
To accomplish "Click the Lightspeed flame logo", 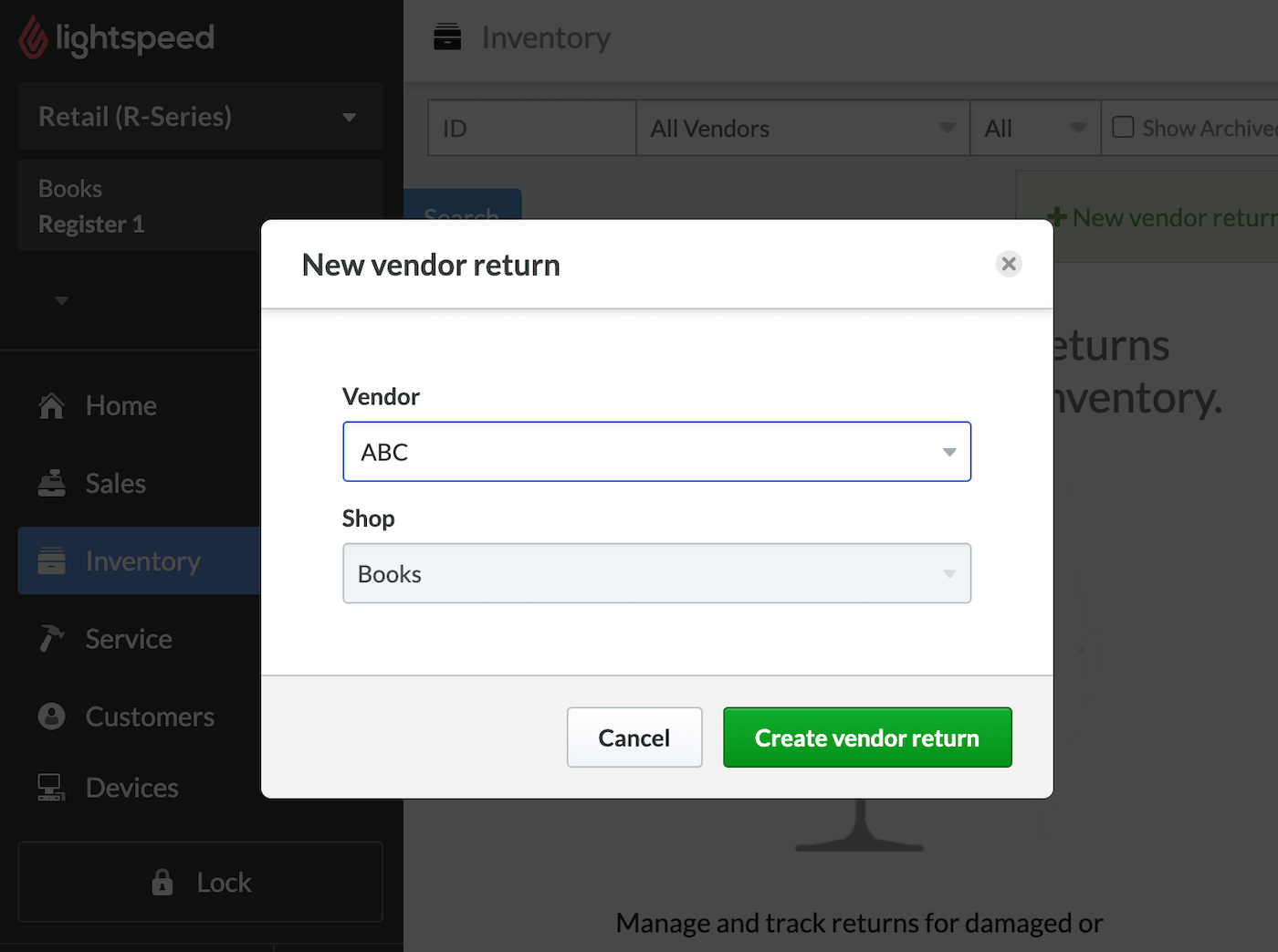I will [33, 37].
